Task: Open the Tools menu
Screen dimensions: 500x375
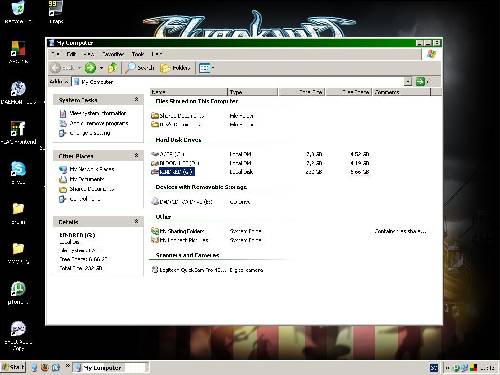Action: (x=137, y=54)
